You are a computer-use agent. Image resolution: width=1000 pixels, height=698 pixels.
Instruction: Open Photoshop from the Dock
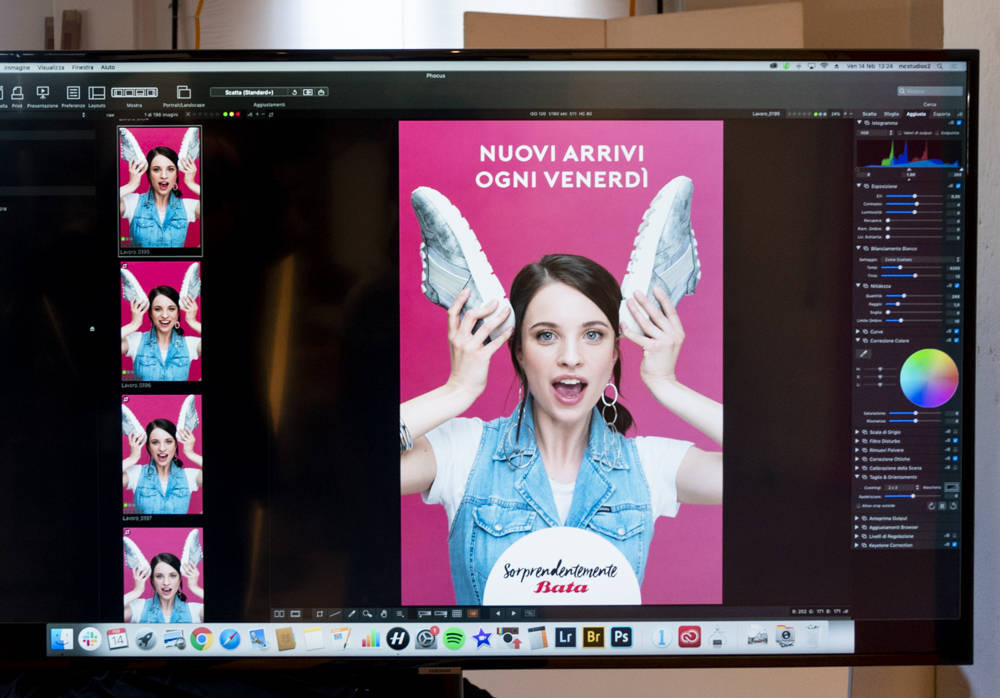coord(621,637)
